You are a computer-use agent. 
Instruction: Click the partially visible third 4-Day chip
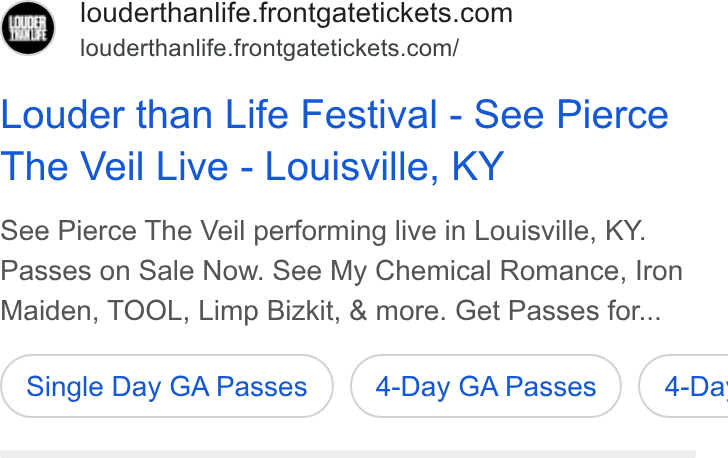683,386
